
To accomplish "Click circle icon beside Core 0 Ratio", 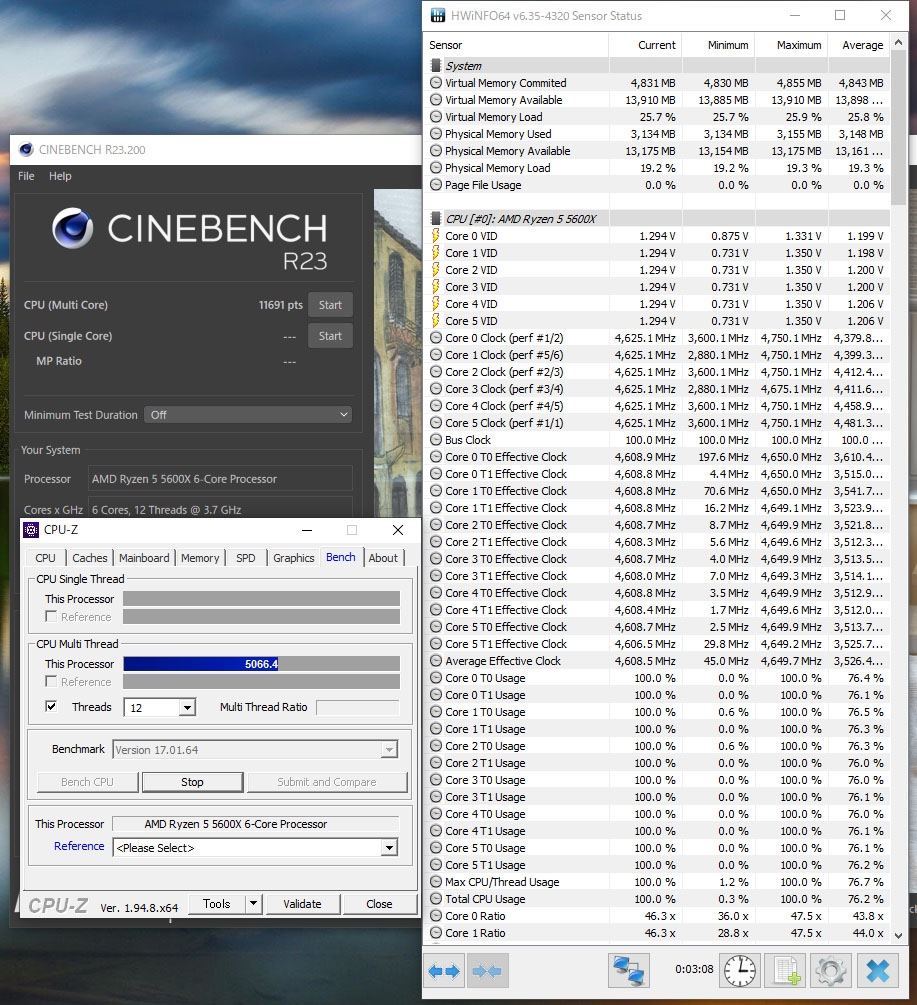I will click(x=436, y=916).
